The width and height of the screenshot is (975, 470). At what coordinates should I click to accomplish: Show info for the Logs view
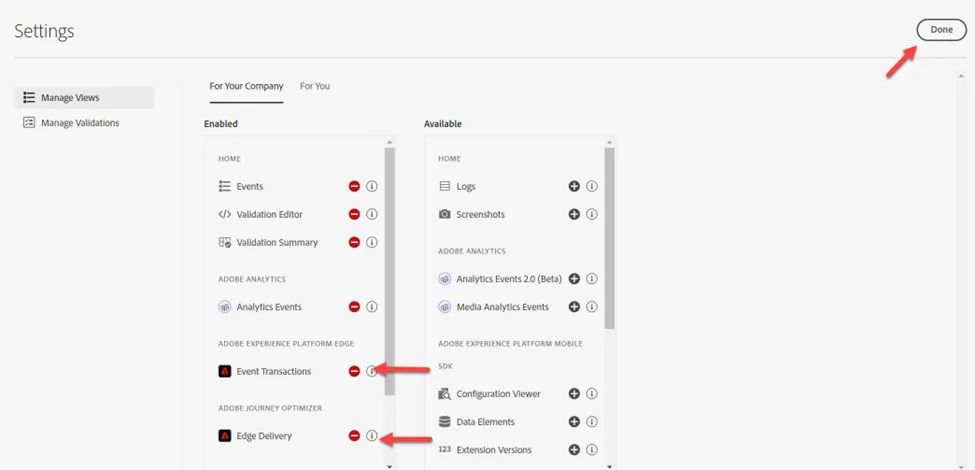tap(592, 187)
